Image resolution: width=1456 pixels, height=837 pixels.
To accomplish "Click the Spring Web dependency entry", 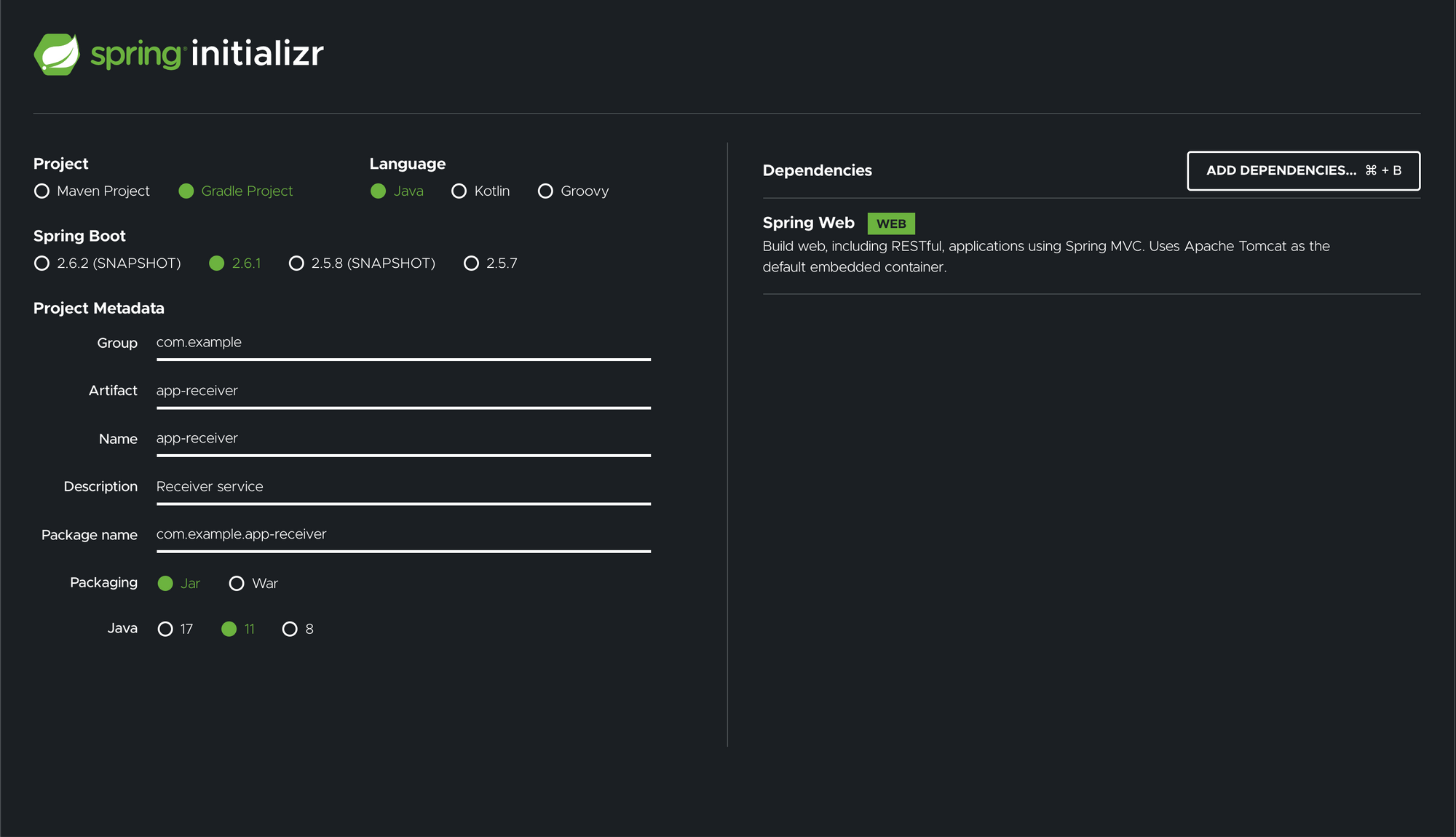I will tap(808, 223).
